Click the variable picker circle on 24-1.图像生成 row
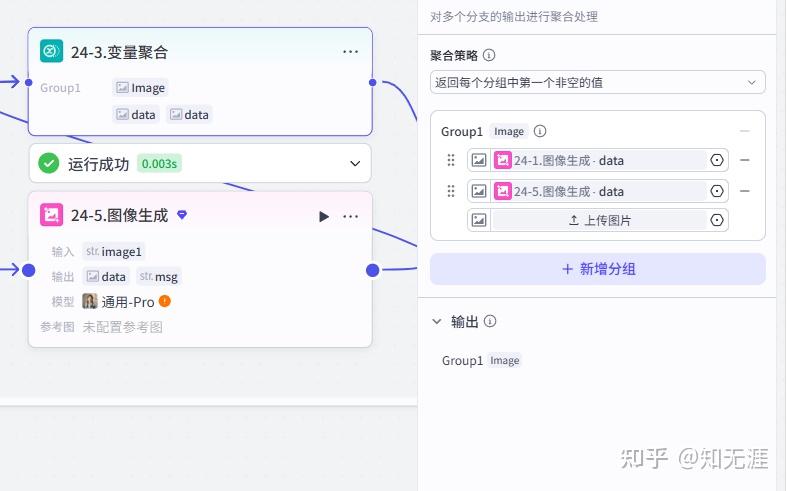 [x=717, y=160]
